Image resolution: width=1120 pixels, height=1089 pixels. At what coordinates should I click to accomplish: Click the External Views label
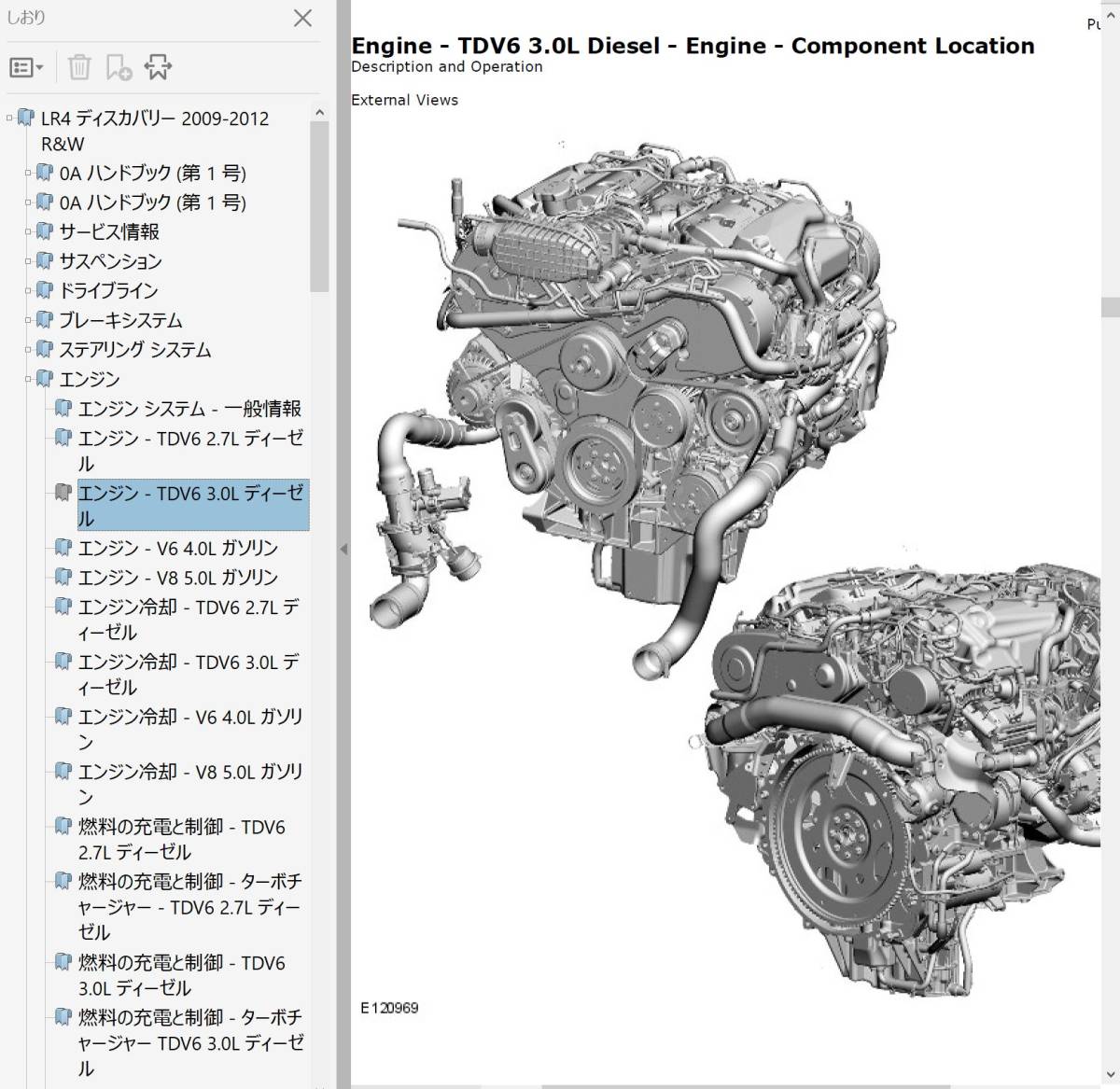[x=405, y=100]
